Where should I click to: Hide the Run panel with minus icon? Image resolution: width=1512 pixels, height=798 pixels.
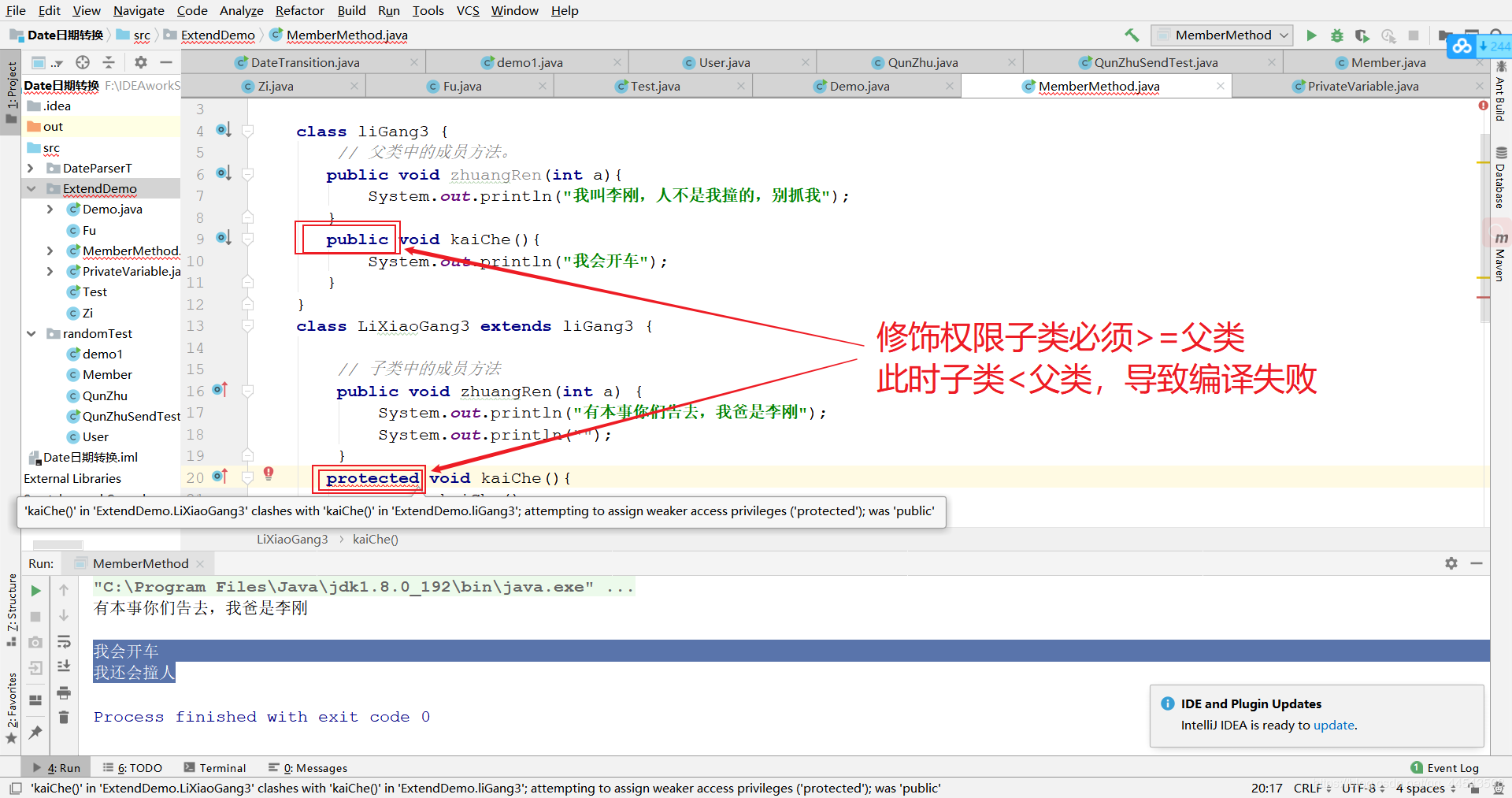point(1477,563)
